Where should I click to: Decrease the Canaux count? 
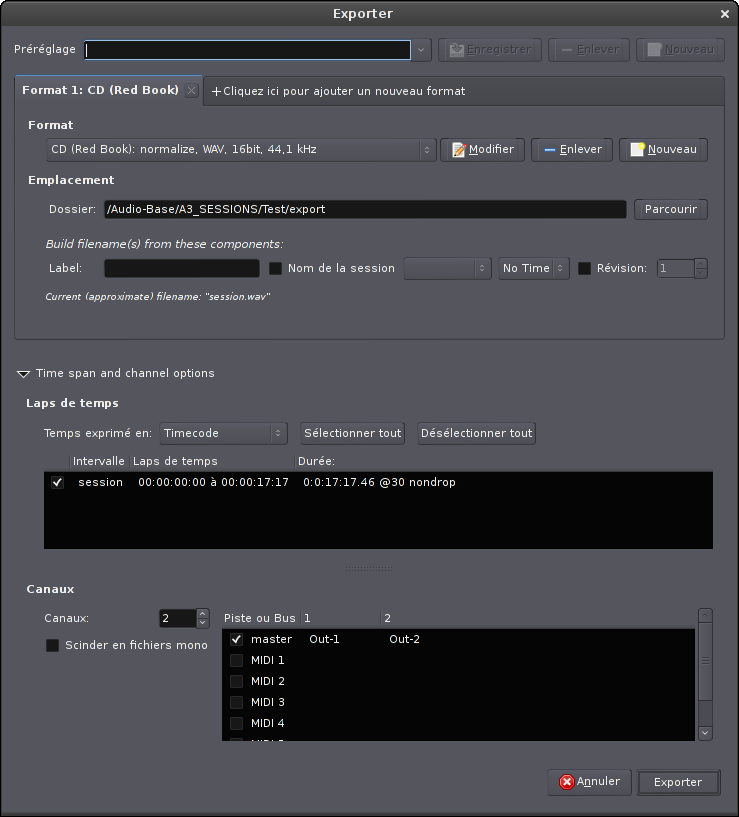tap(203, 623)
